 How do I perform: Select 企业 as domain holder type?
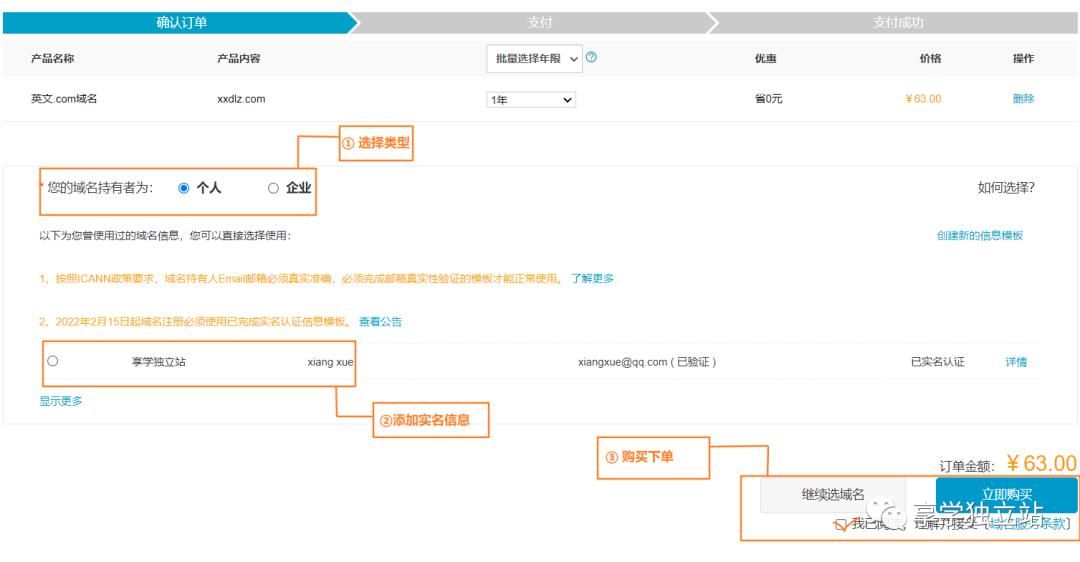pyautogui.click(x=273, y=188)
